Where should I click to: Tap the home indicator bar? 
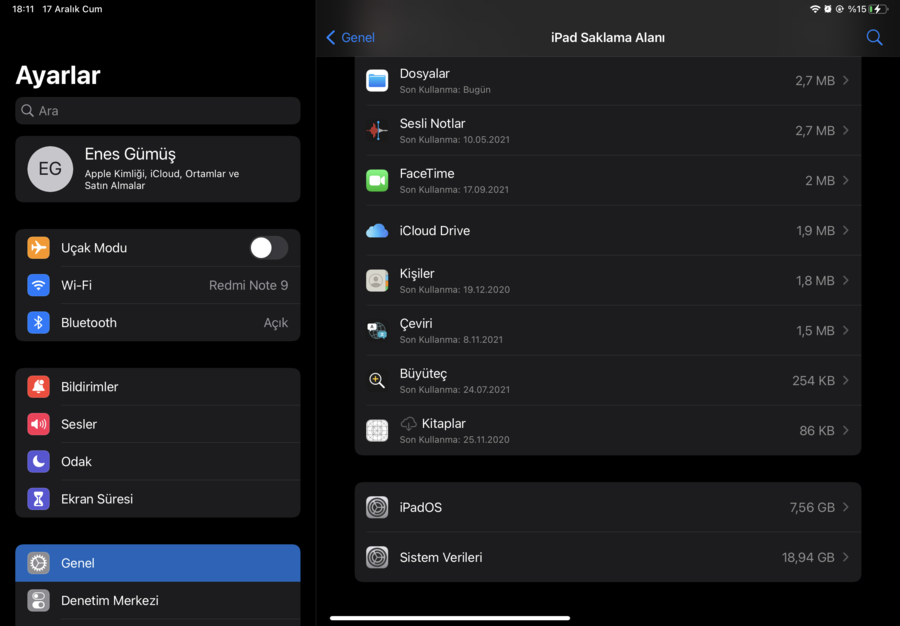450,618
